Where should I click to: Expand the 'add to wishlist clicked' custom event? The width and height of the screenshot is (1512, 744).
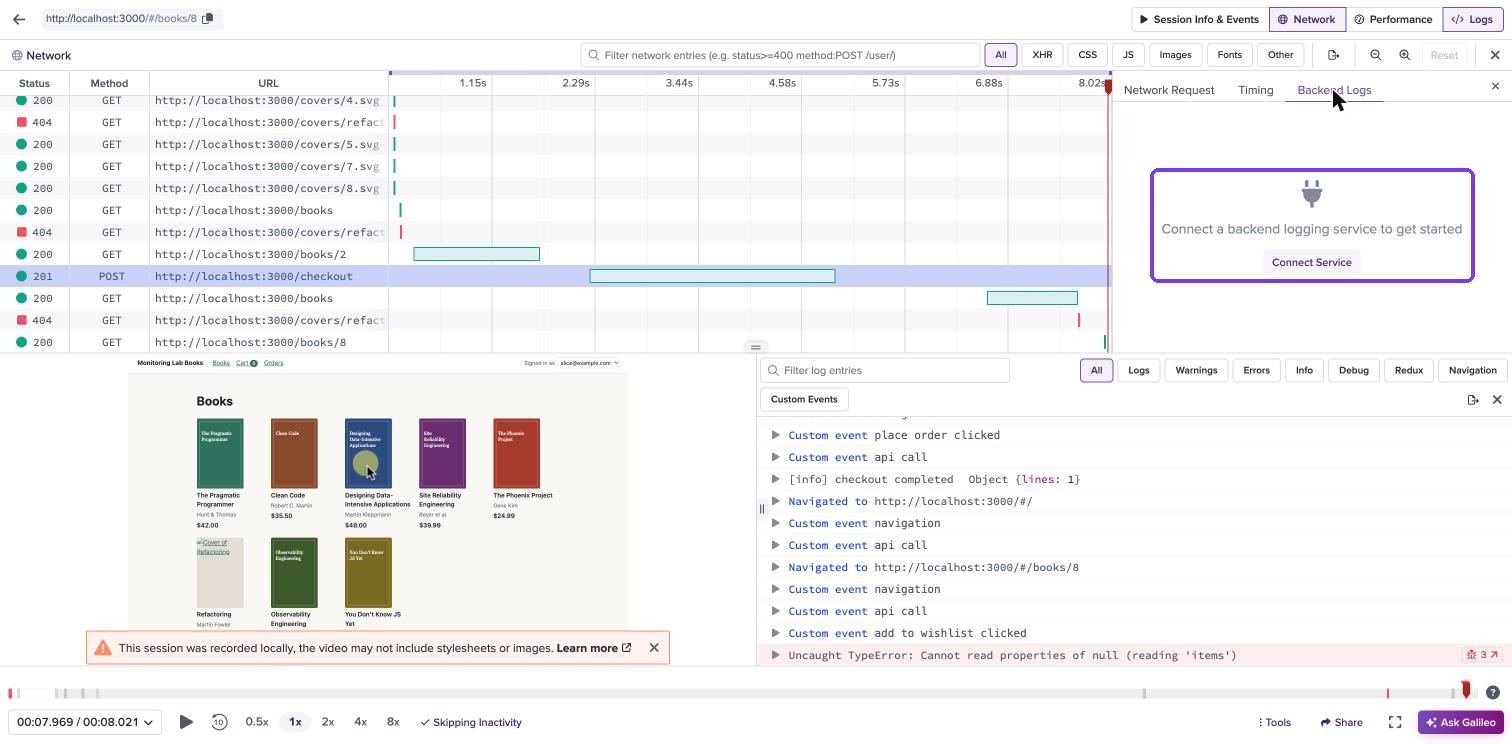(775, 633)
